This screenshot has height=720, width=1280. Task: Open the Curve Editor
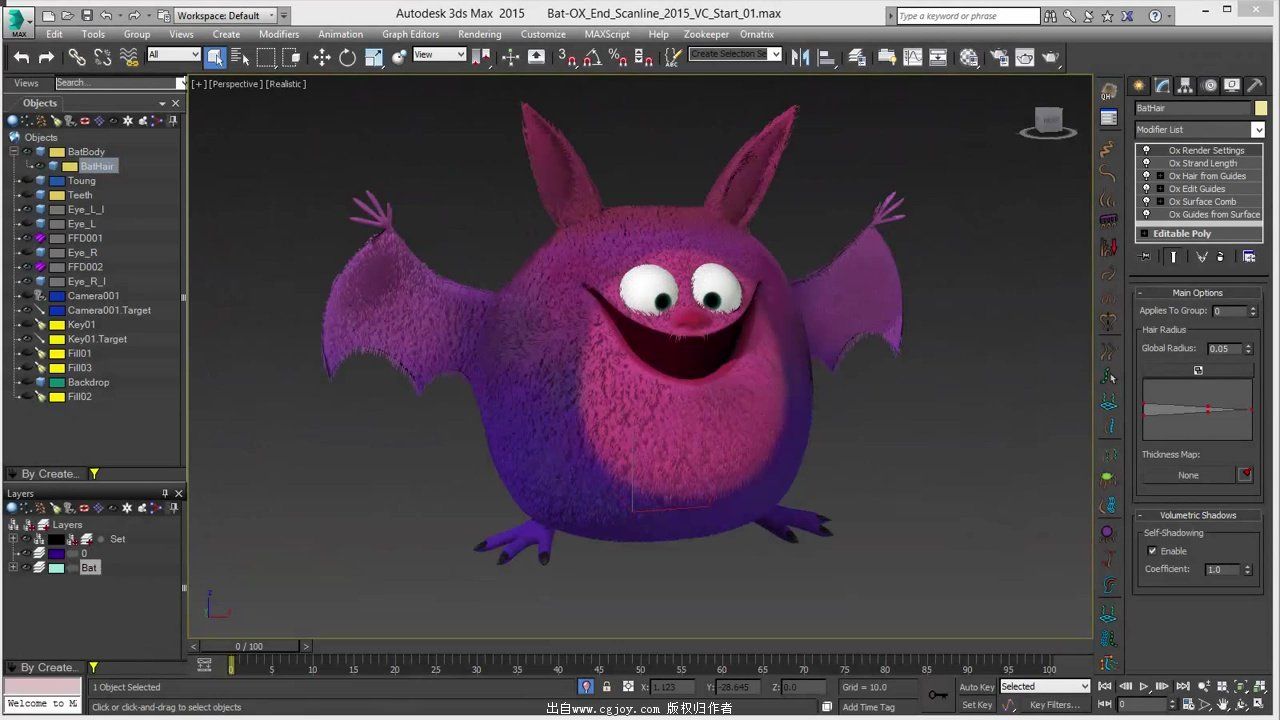tap(913, 57)
